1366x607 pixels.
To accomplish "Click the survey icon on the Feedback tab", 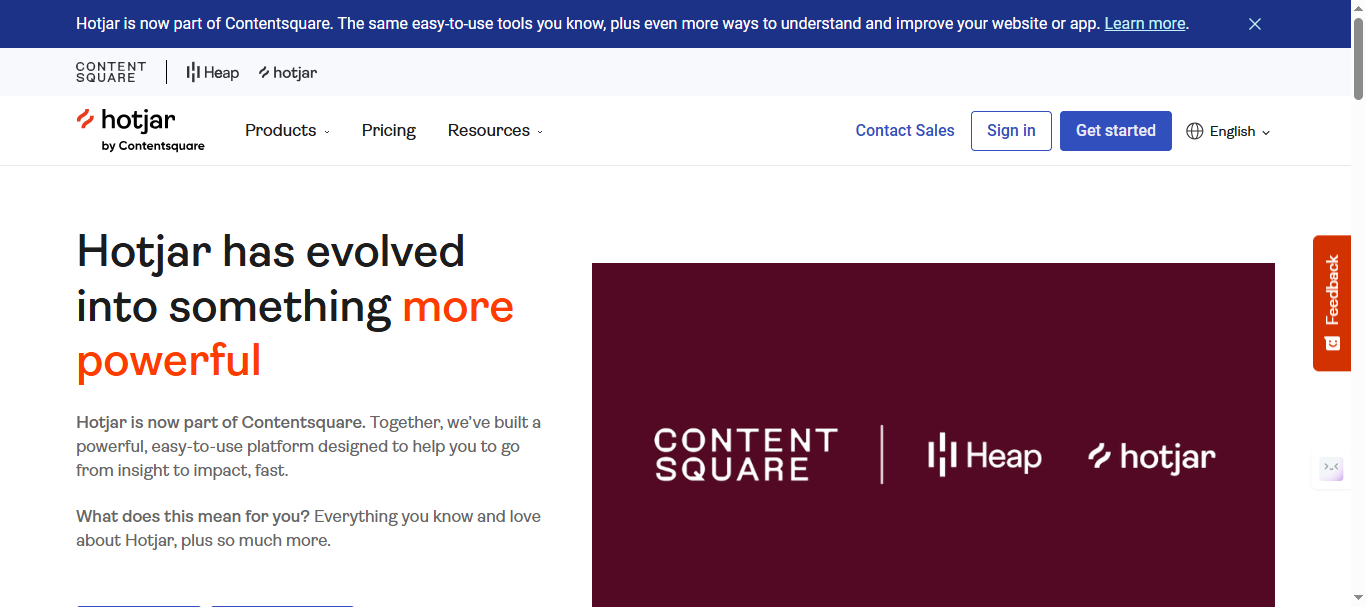I will 1331,342.
